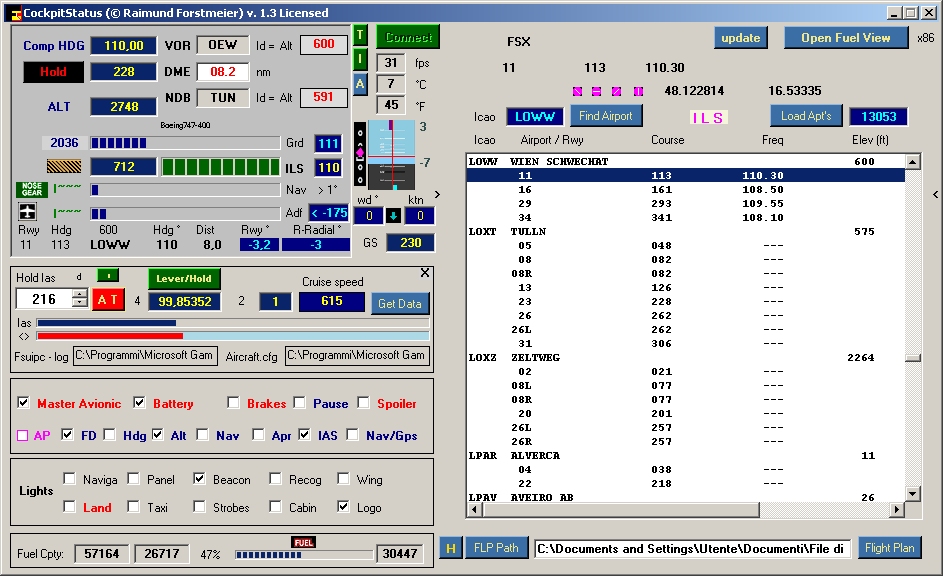Select runway 16 row under LOWW
The height and width of the screenshot is (576, 943).
coord(686,189)
